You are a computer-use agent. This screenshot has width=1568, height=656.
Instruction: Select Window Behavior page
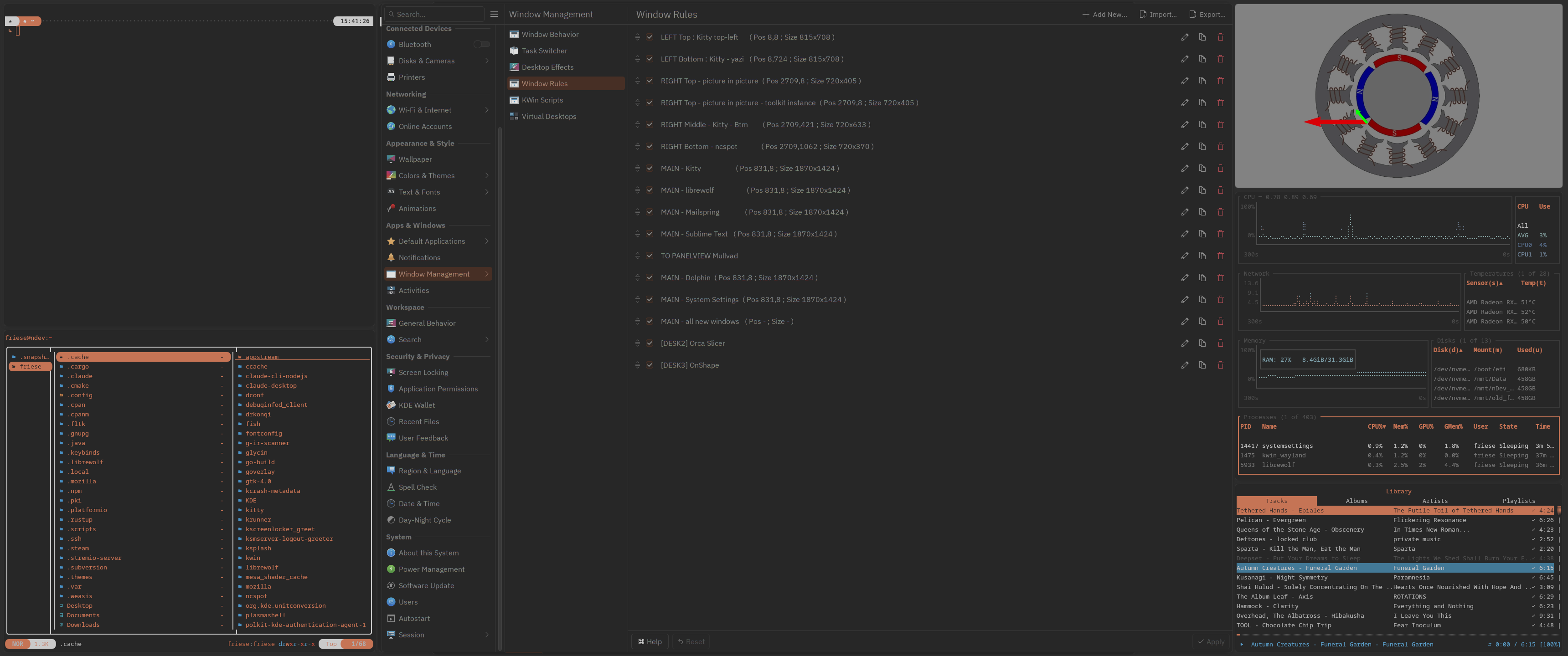(x=566, y=35)
